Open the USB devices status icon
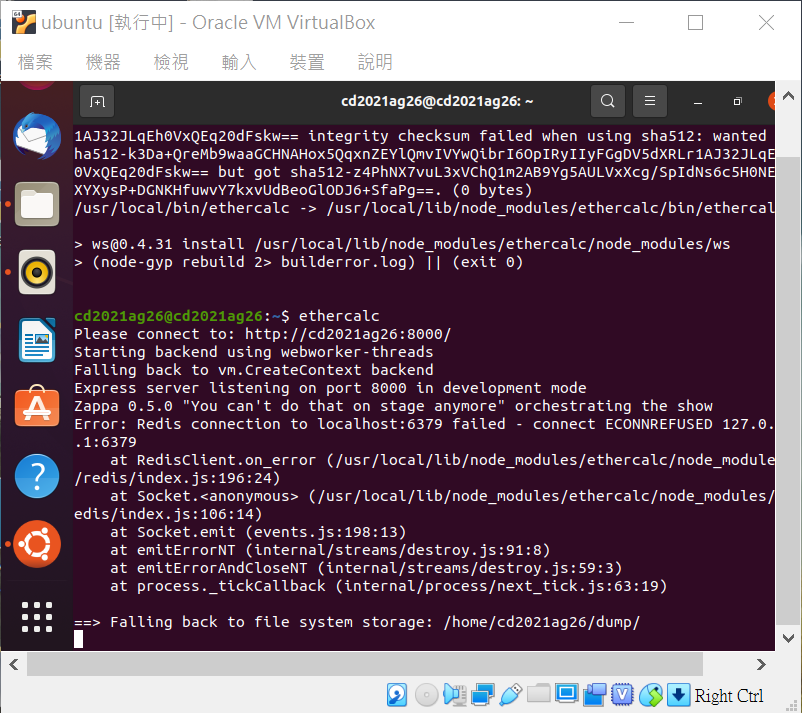 pyautogui.click(x=510, y=695)
